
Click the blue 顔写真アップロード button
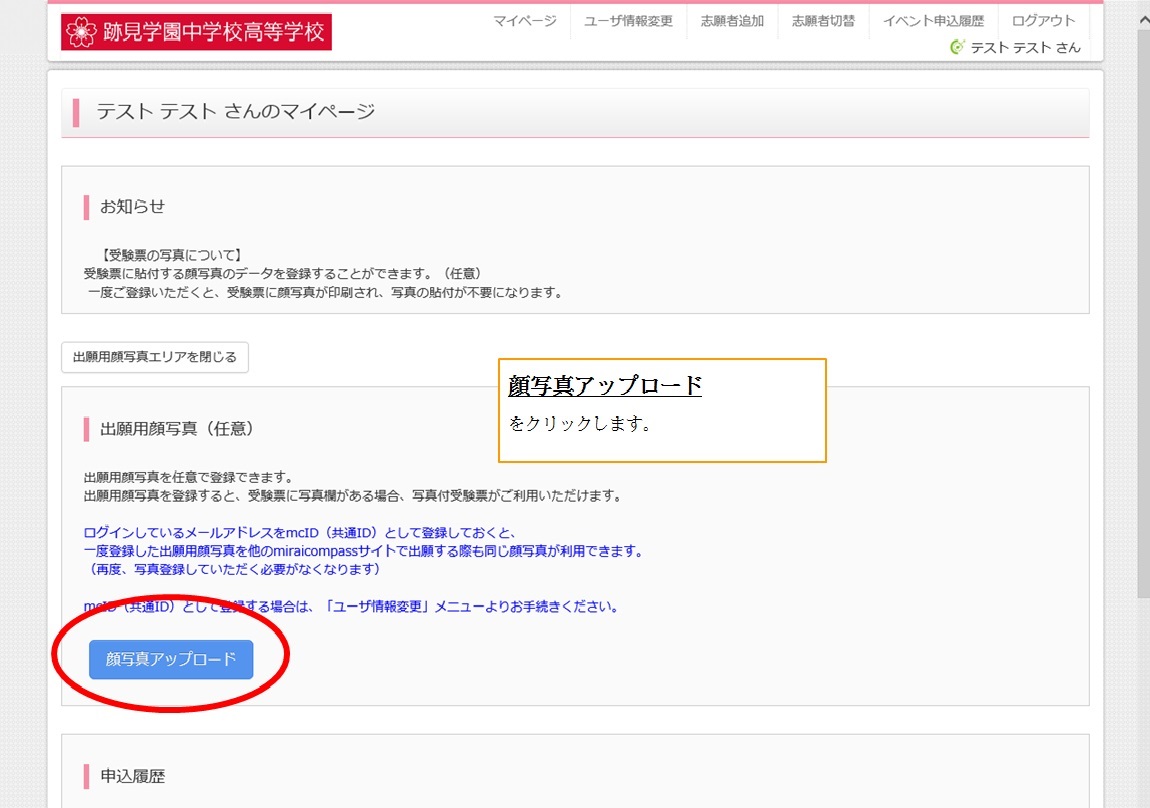tap(171, 659)
